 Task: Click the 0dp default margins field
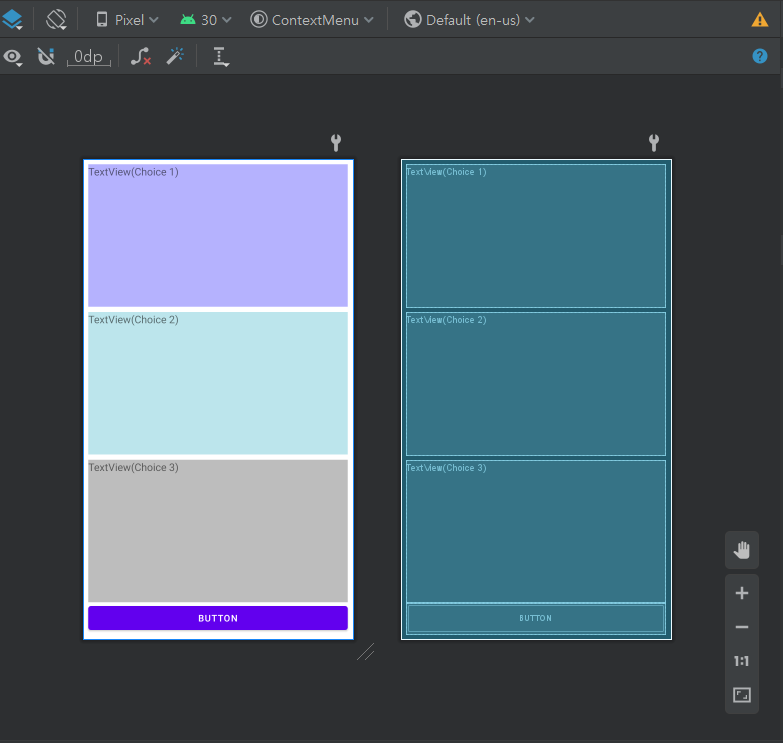pyautogui.click(x=88, y=57)
